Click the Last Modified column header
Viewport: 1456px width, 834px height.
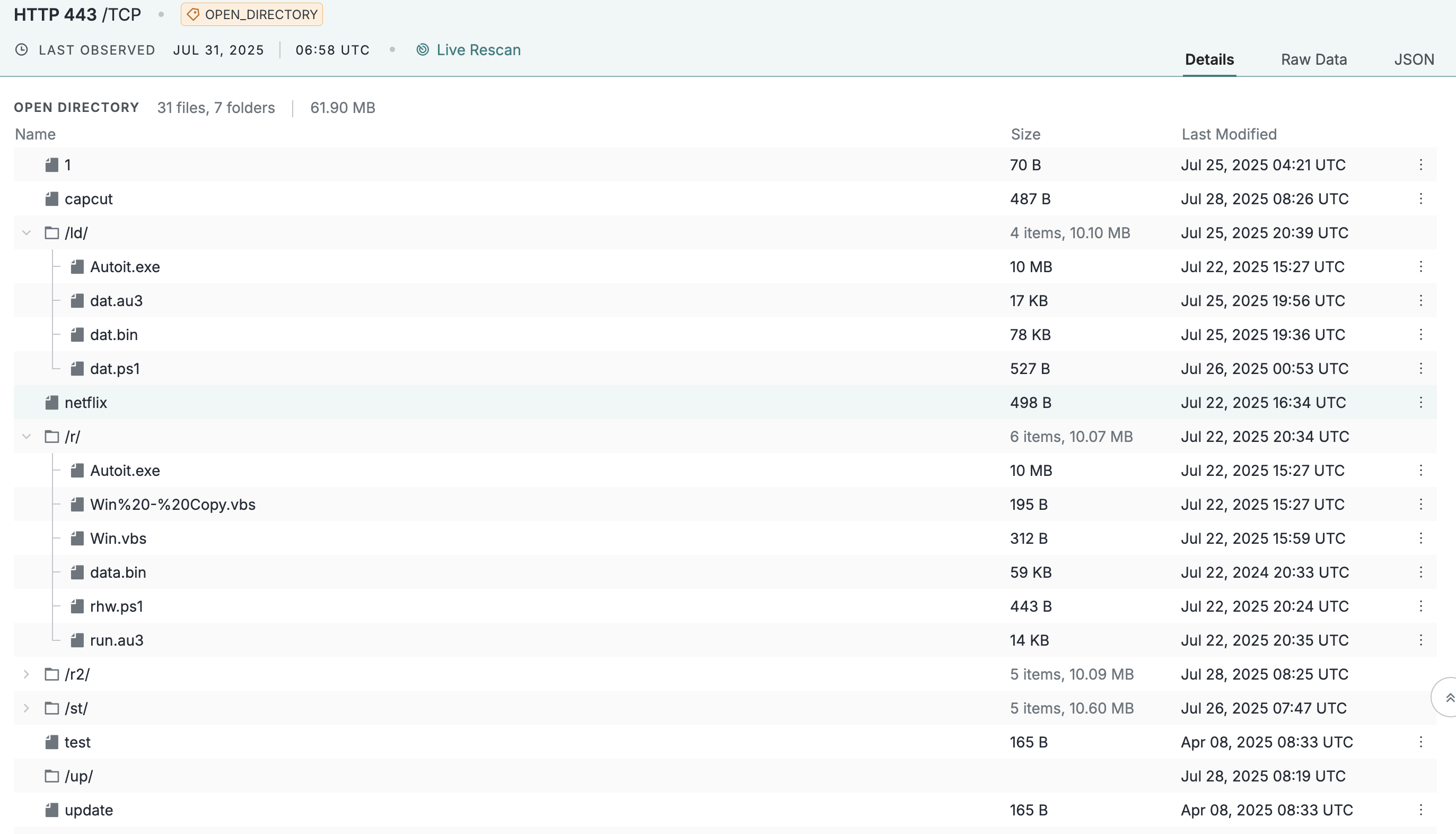coord(1229,134)
